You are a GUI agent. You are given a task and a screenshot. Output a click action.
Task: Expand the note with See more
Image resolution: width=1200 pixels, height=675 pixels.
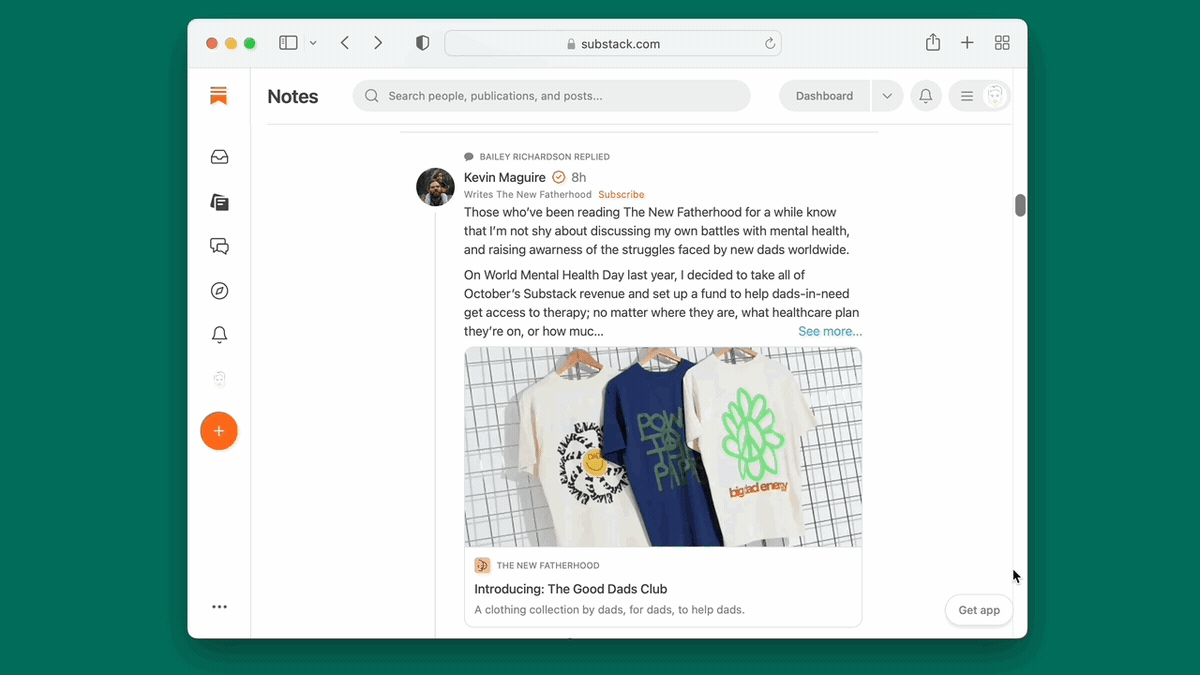click(830, 331)
